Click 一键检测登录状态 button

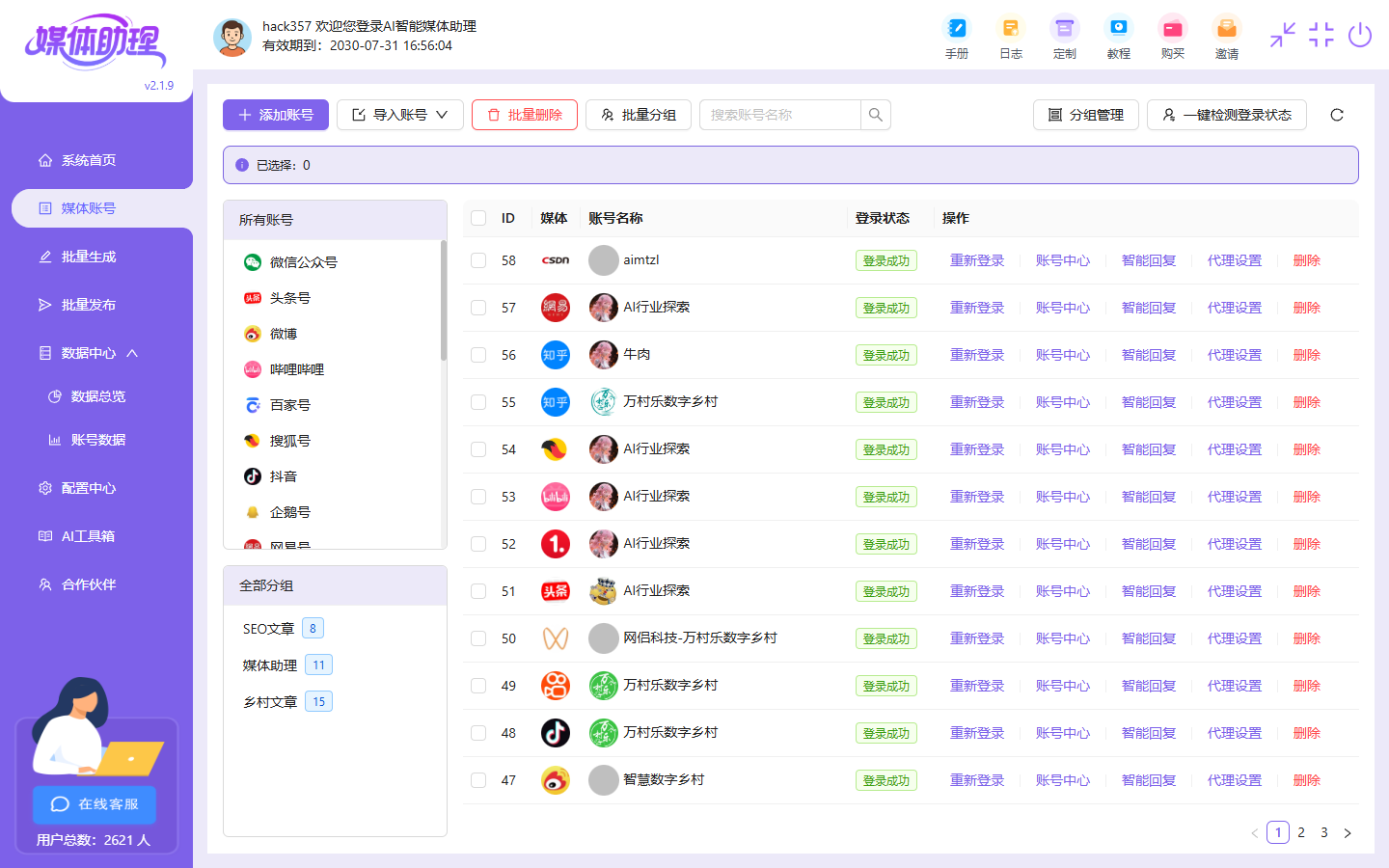pos(1226,114)
